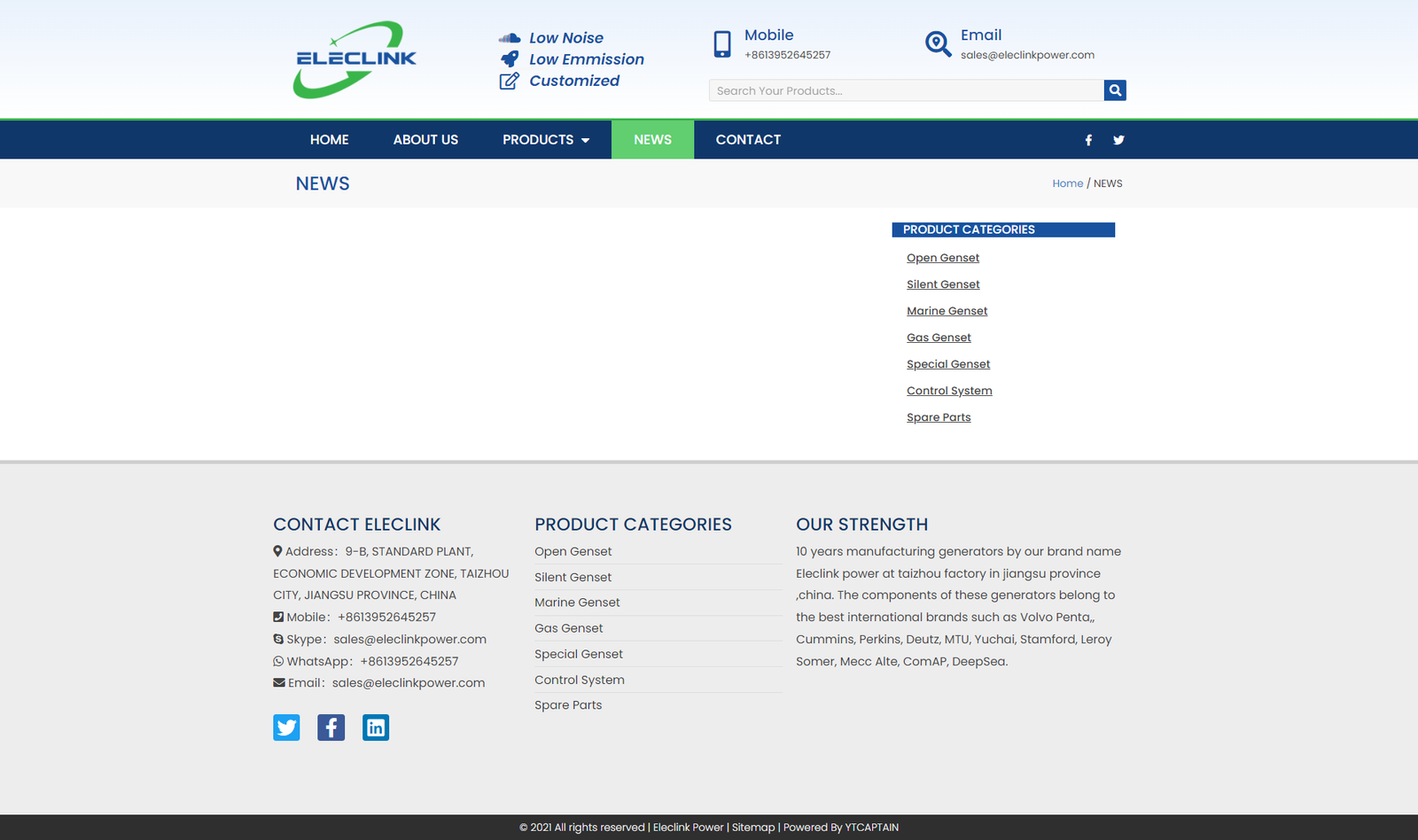The width and height of the screenshot is (1418, 840).
Task: Click the footer Twitter square icon
Action: pyautogui.click(x=286, y=727)
